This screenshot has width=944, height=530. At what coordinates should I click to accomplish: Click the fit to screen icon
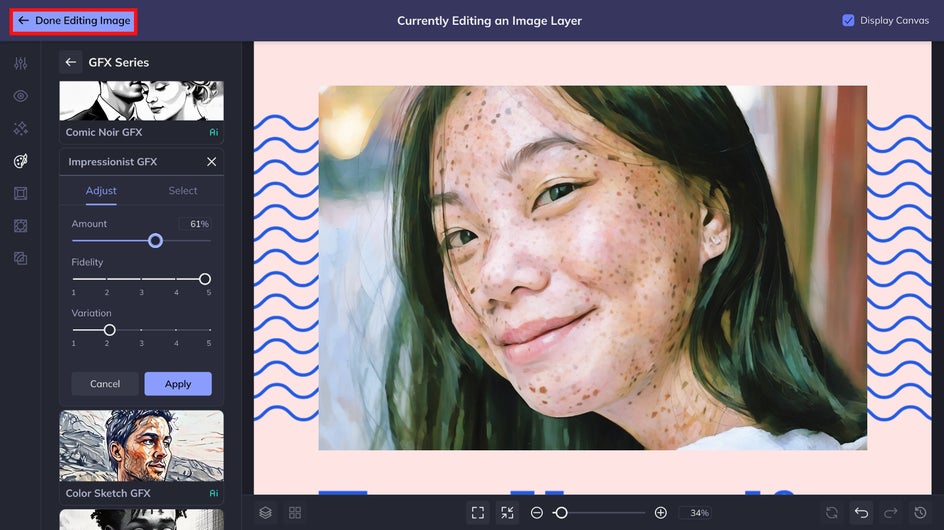(x=478, y=513)
